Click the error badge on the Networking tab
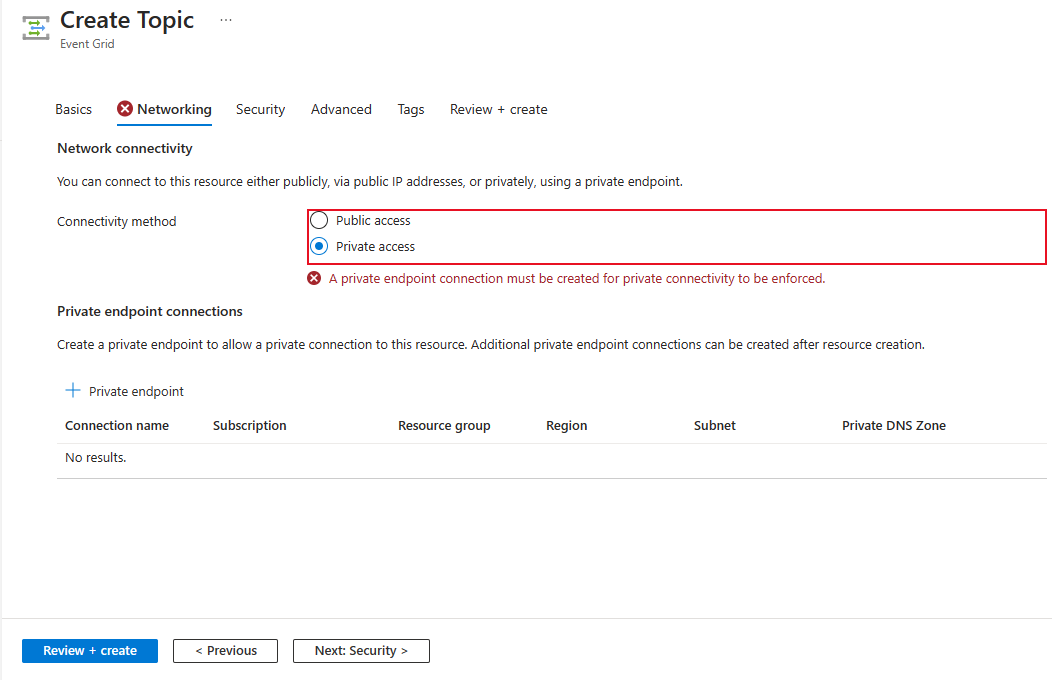The height and width of the screenshot is (680, 1052). pyautogui.click(x=124, y=109)
